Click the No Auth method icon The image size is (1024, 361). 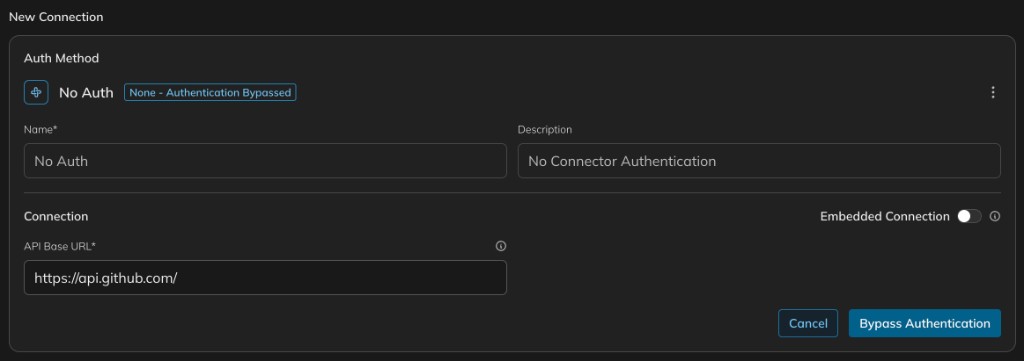tap(36, 92)
